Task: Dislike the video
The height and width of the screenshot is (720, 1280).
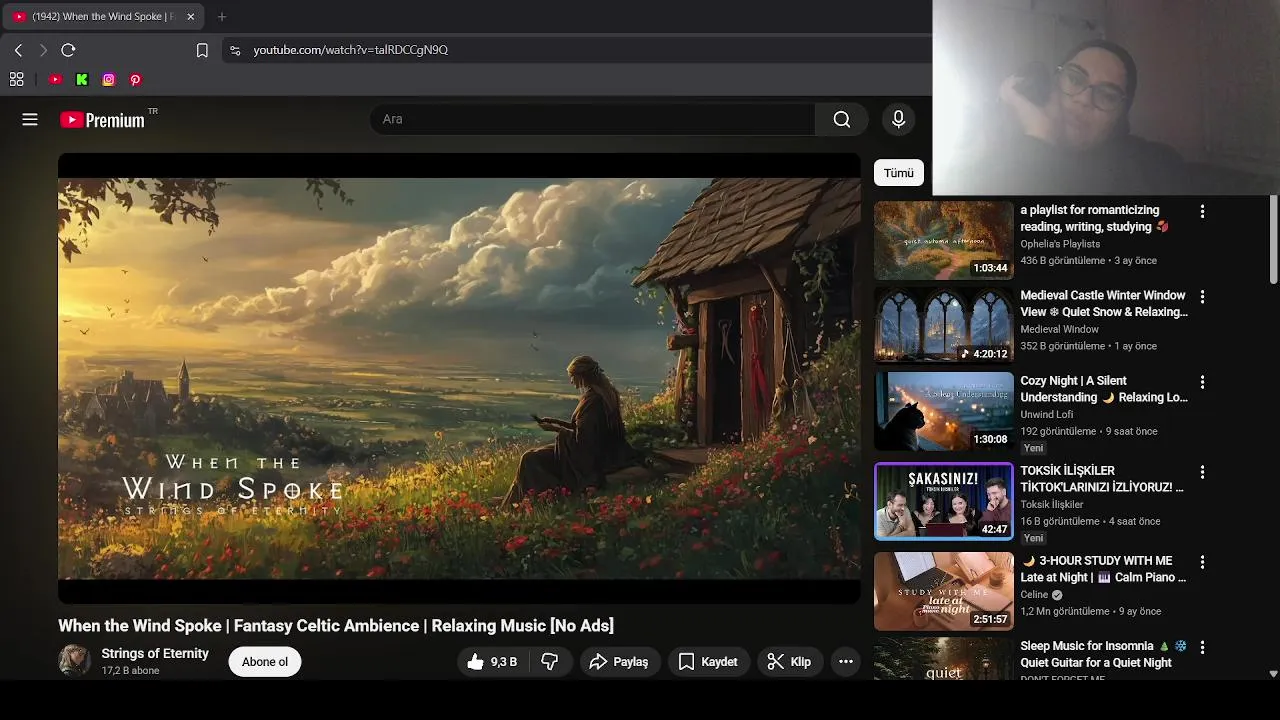Action: (550, 661)
